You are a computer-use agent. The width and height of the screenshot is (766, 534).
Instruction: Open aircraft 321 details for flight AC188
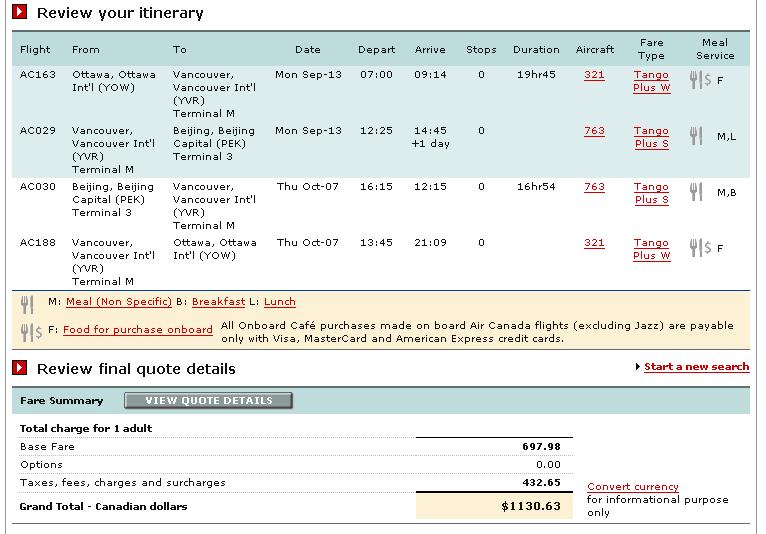594,243
